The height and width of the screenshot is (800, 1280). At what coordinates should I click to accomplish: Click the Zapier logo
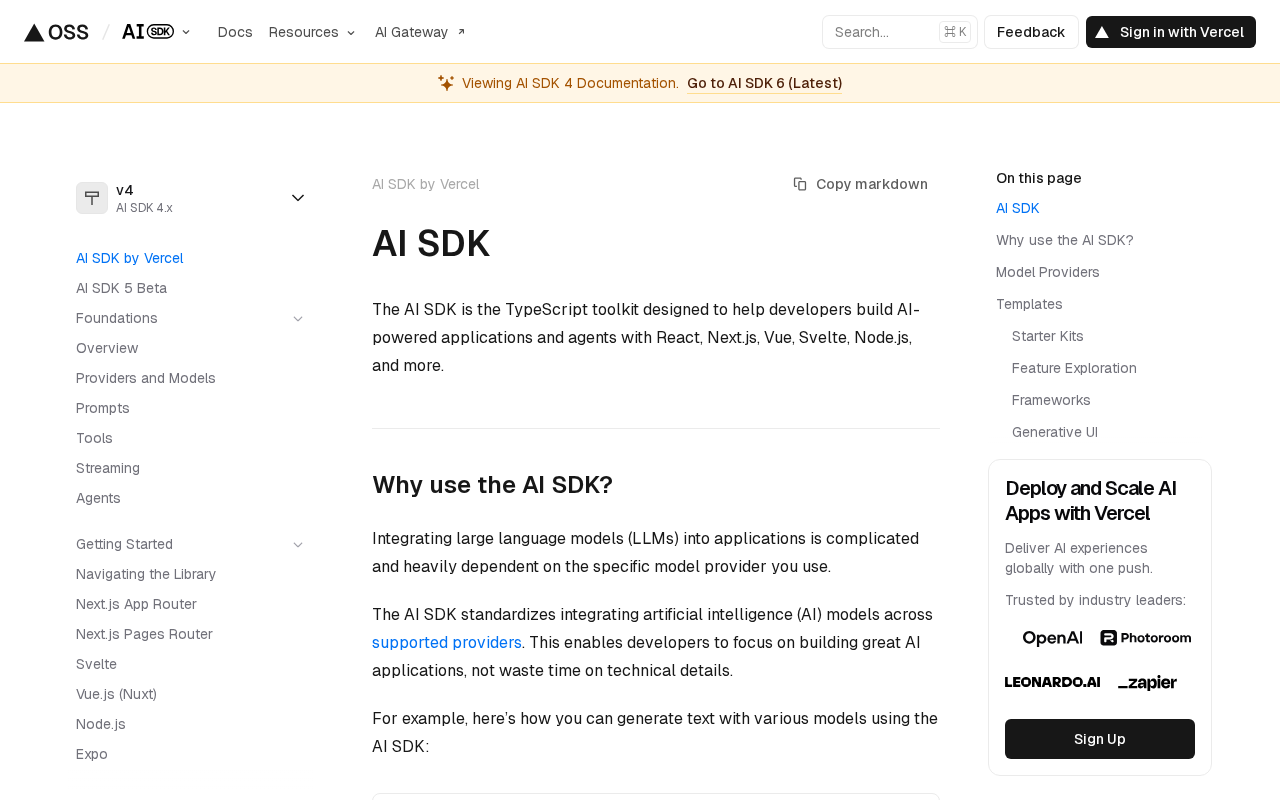tap(1147, 683)
